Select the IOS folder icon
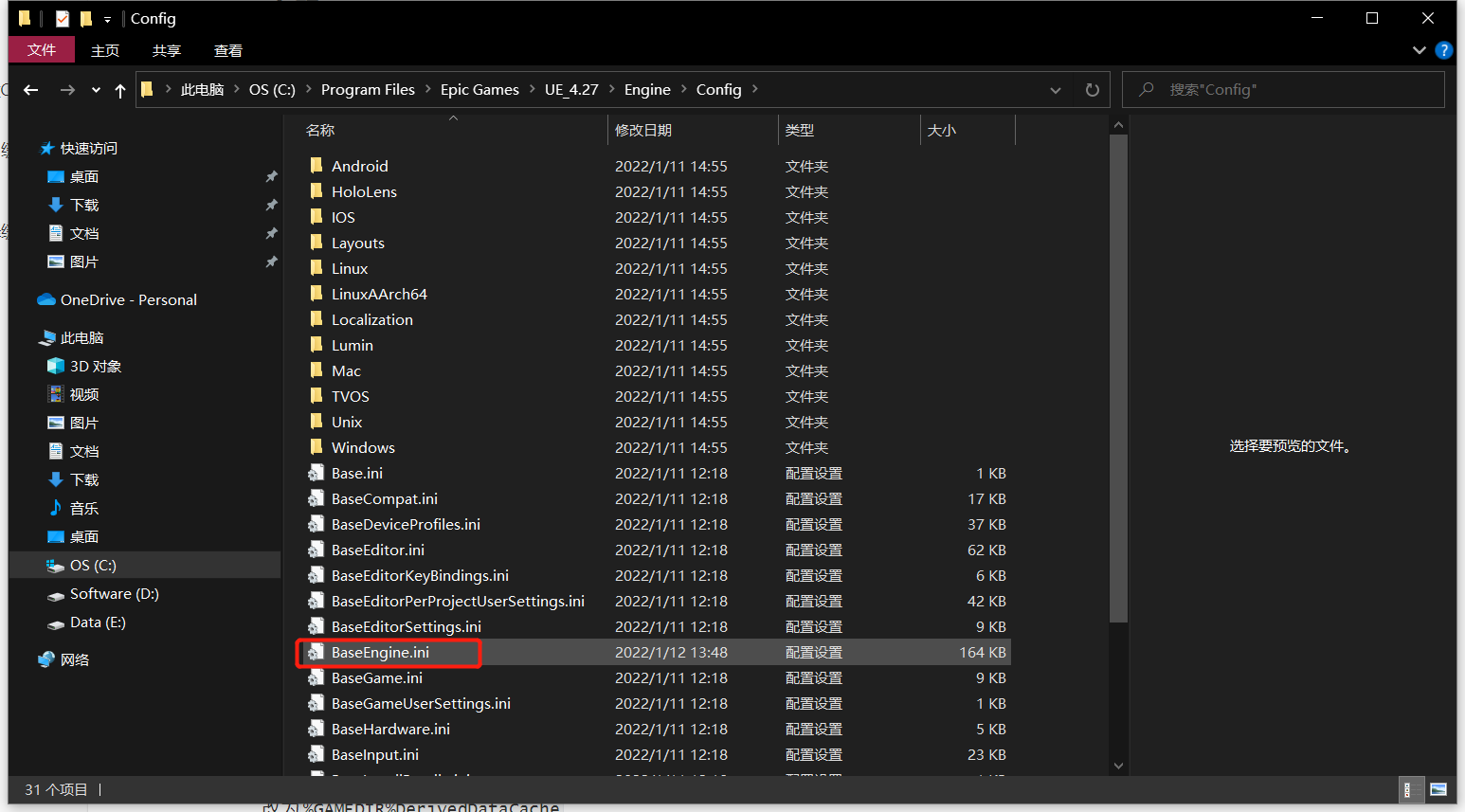This screenshot has width=1465, height=812. [317, 216]
